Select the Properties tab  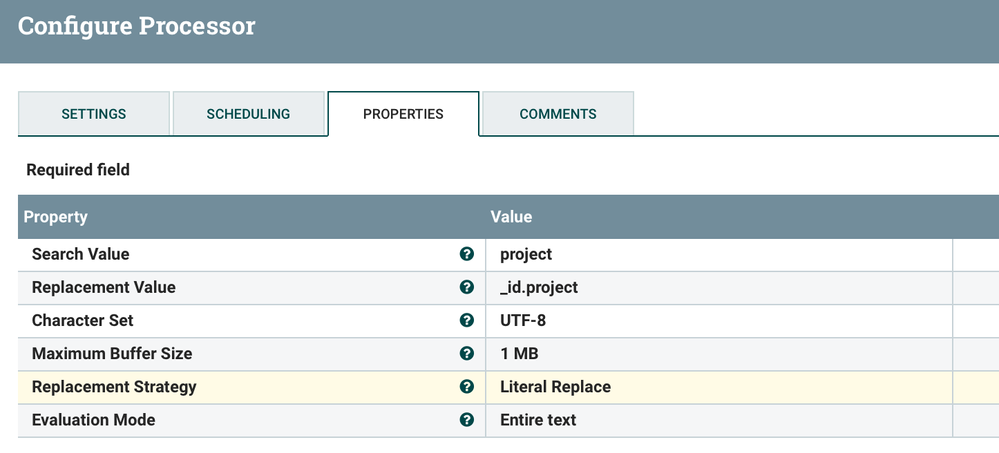click(x=403, y=114)
